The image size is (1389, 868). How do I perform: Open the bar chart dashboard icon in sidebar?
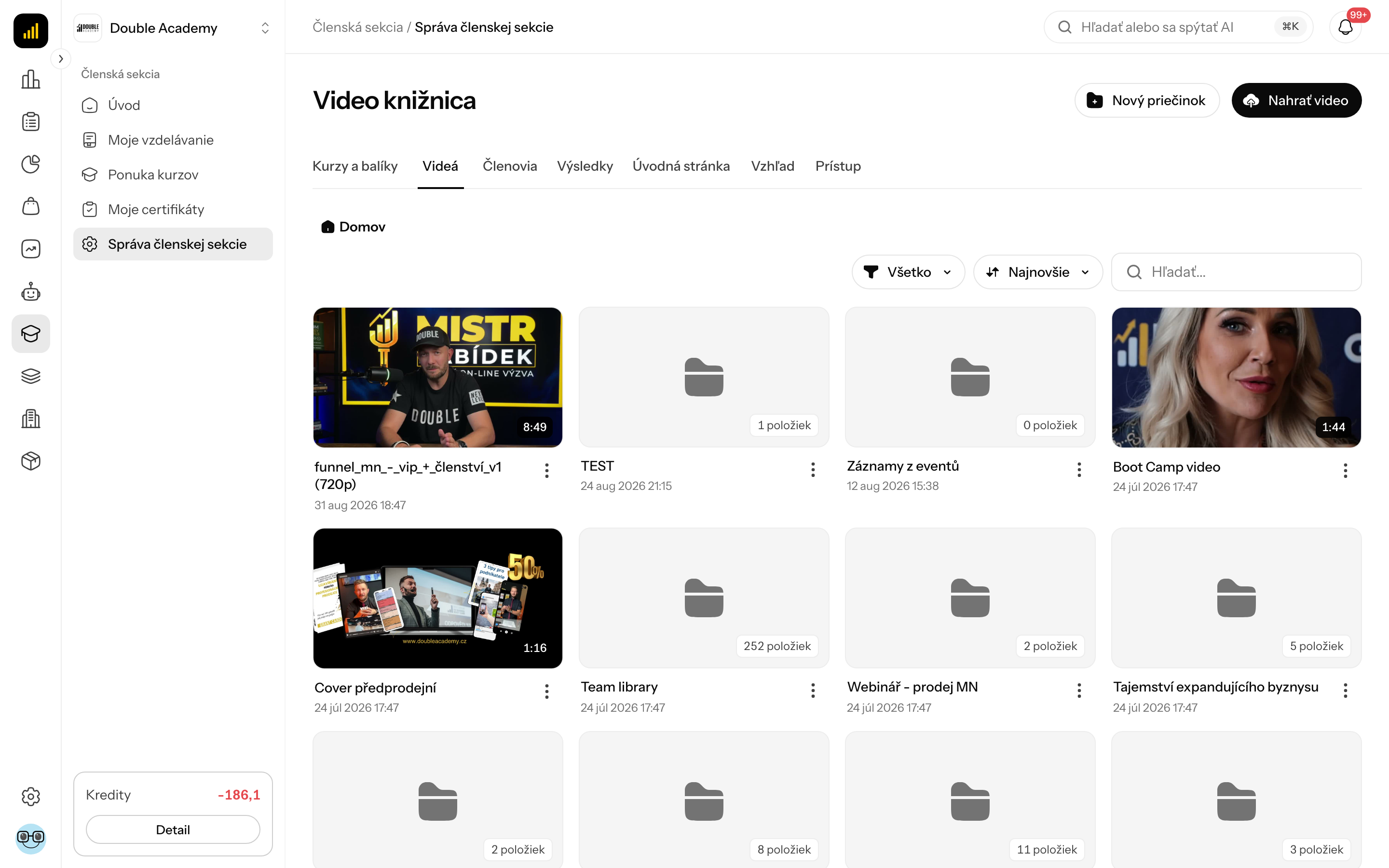30,79
